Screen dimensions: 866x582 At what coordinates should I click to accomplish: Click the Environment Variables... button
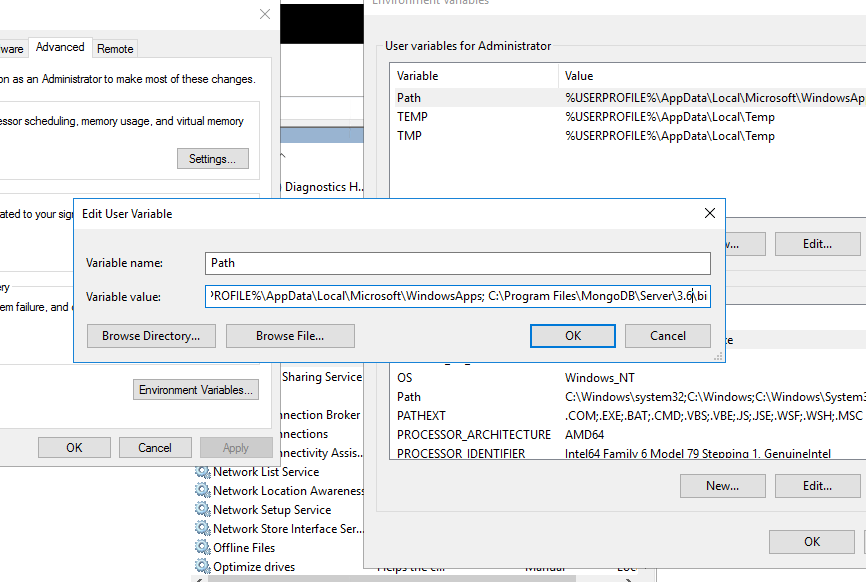(196, 390)
